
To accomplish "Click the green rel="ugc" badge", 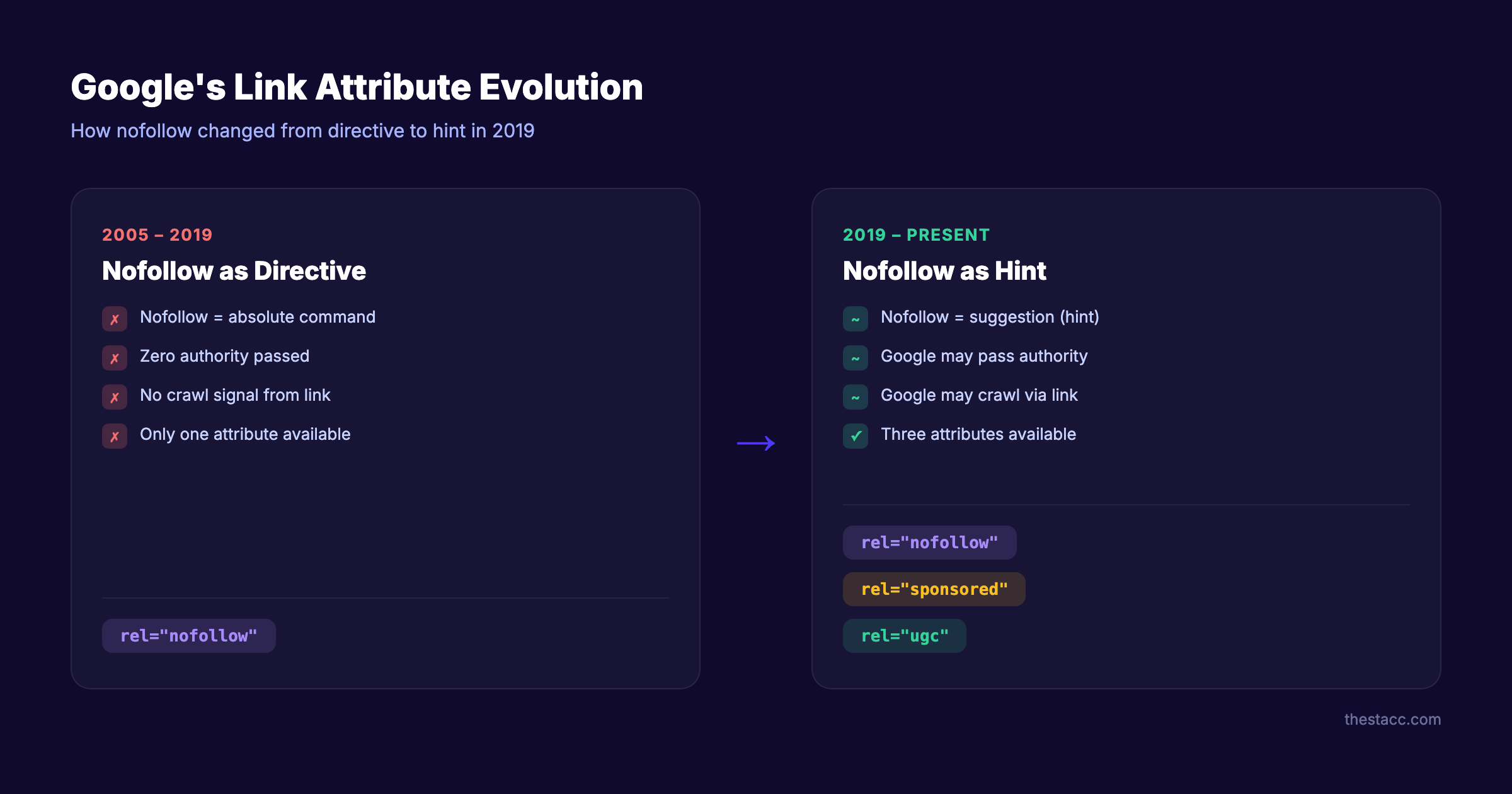I will [904, 635].
